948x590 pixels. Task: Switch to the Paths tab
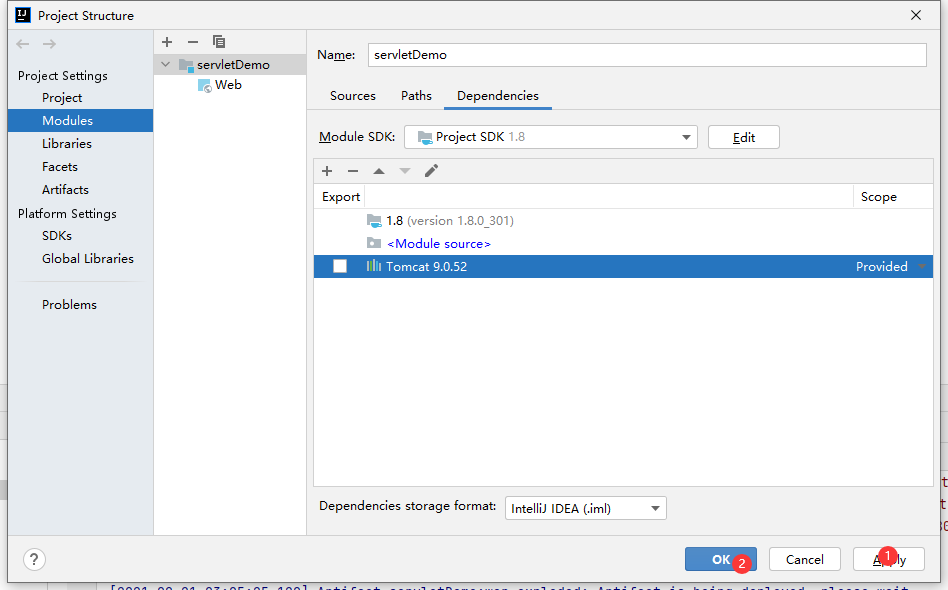click(x=417, y=96)
